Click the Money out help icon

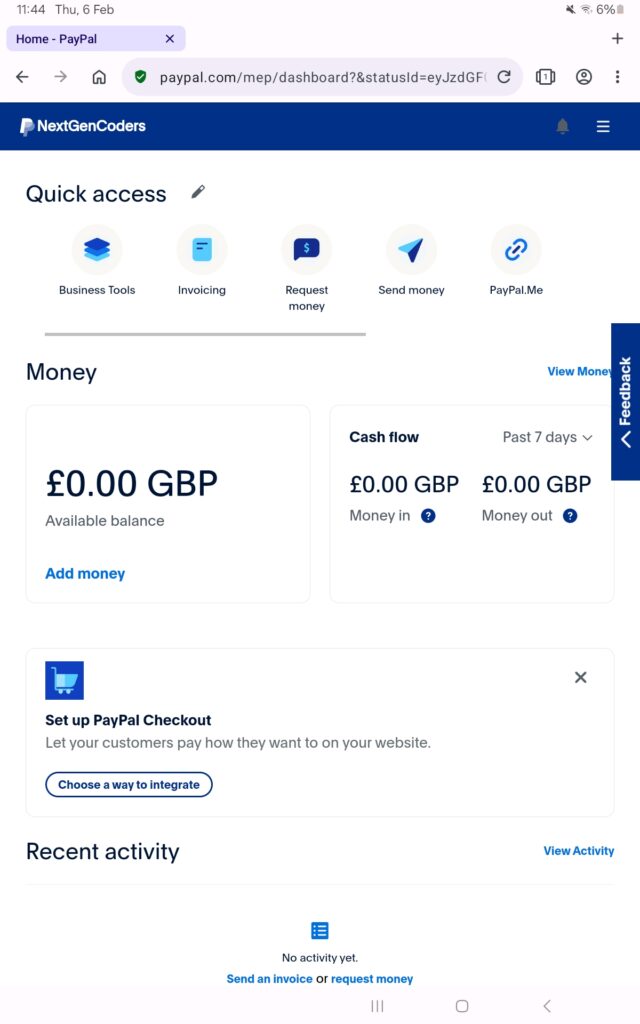point(570,516)
